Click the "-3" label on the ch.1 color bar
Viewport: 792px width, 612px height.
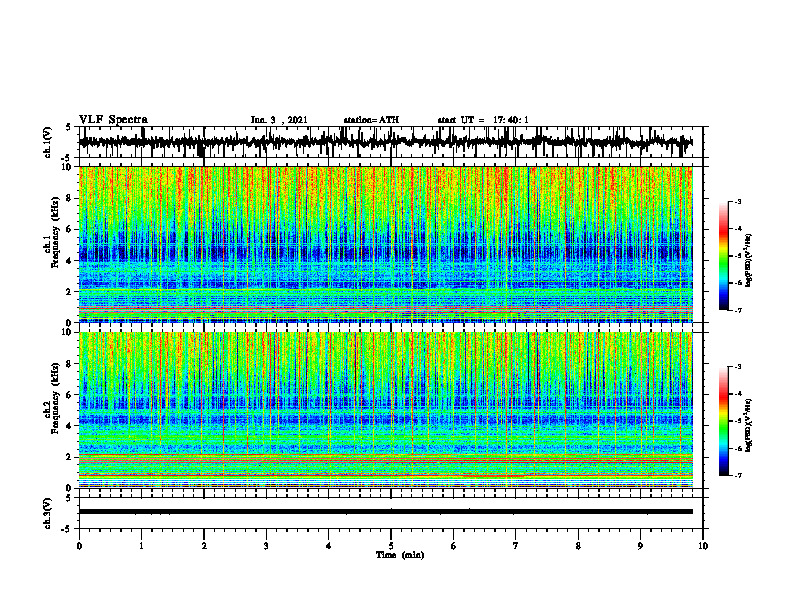coord(738,202)
